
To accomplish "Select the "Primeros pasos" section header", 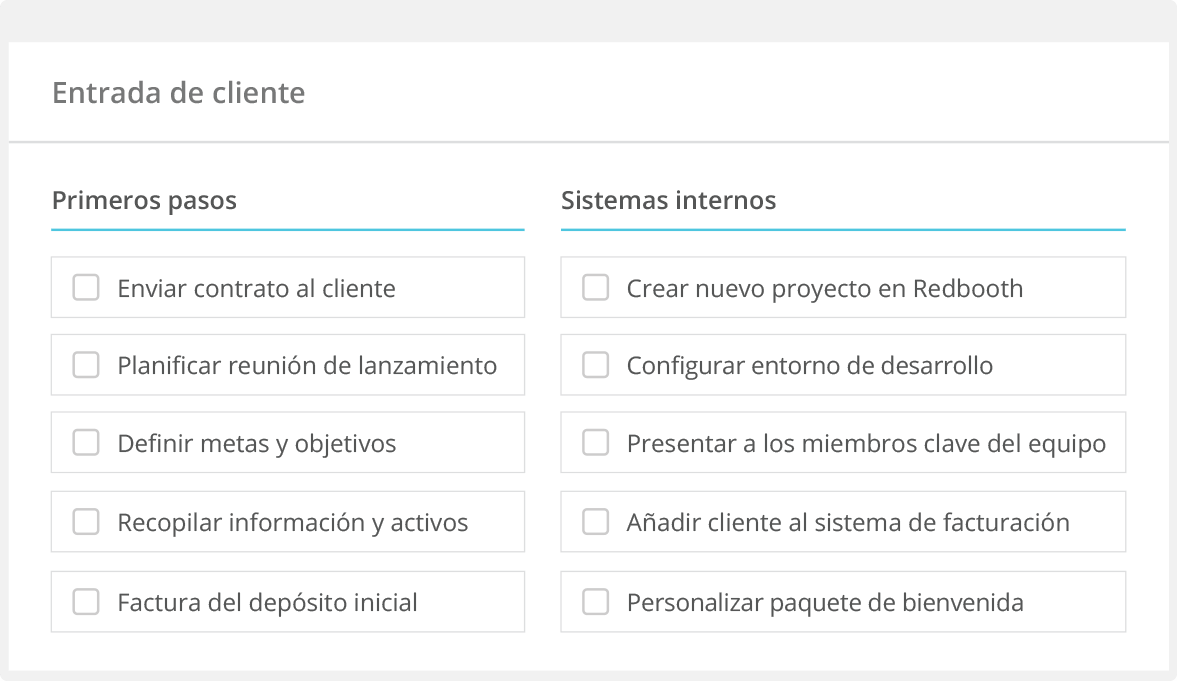I will pos(144,200).
